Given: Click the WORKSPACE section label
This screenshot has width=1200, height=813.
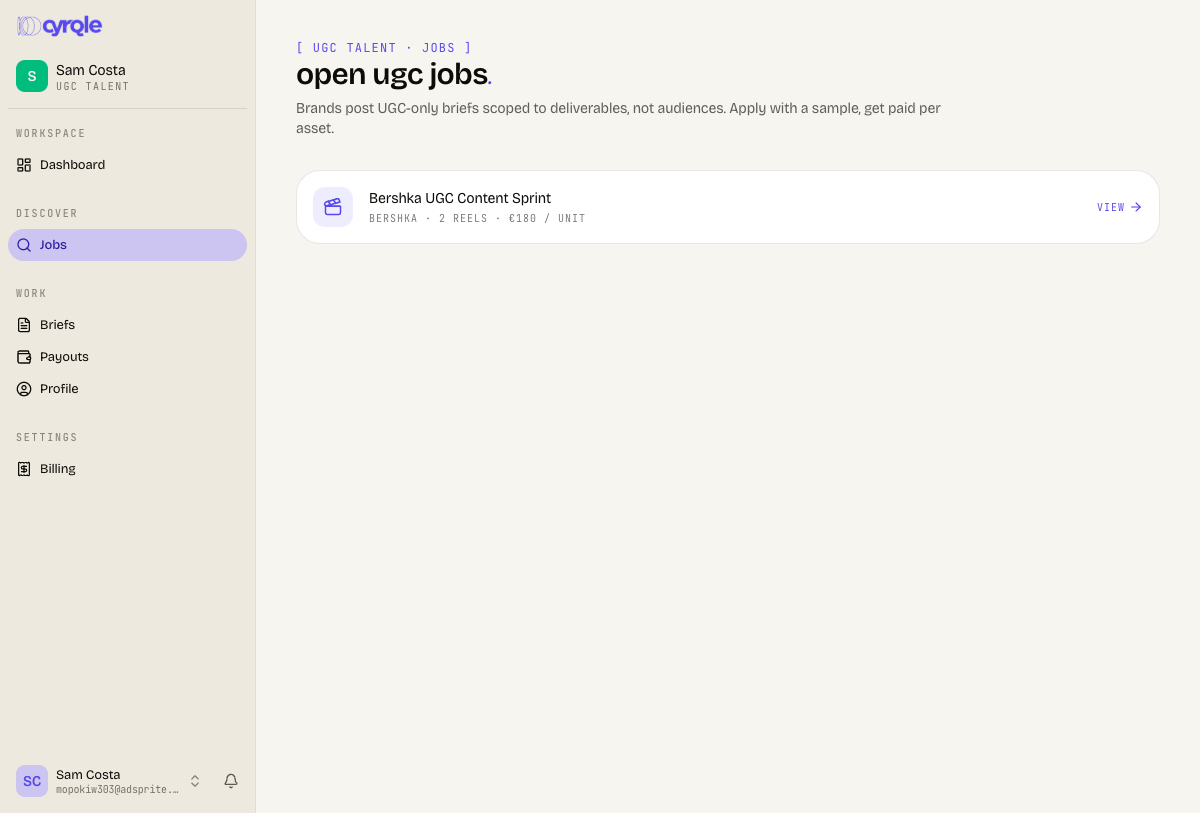Looking at the screenshot, I should [51, 133].
